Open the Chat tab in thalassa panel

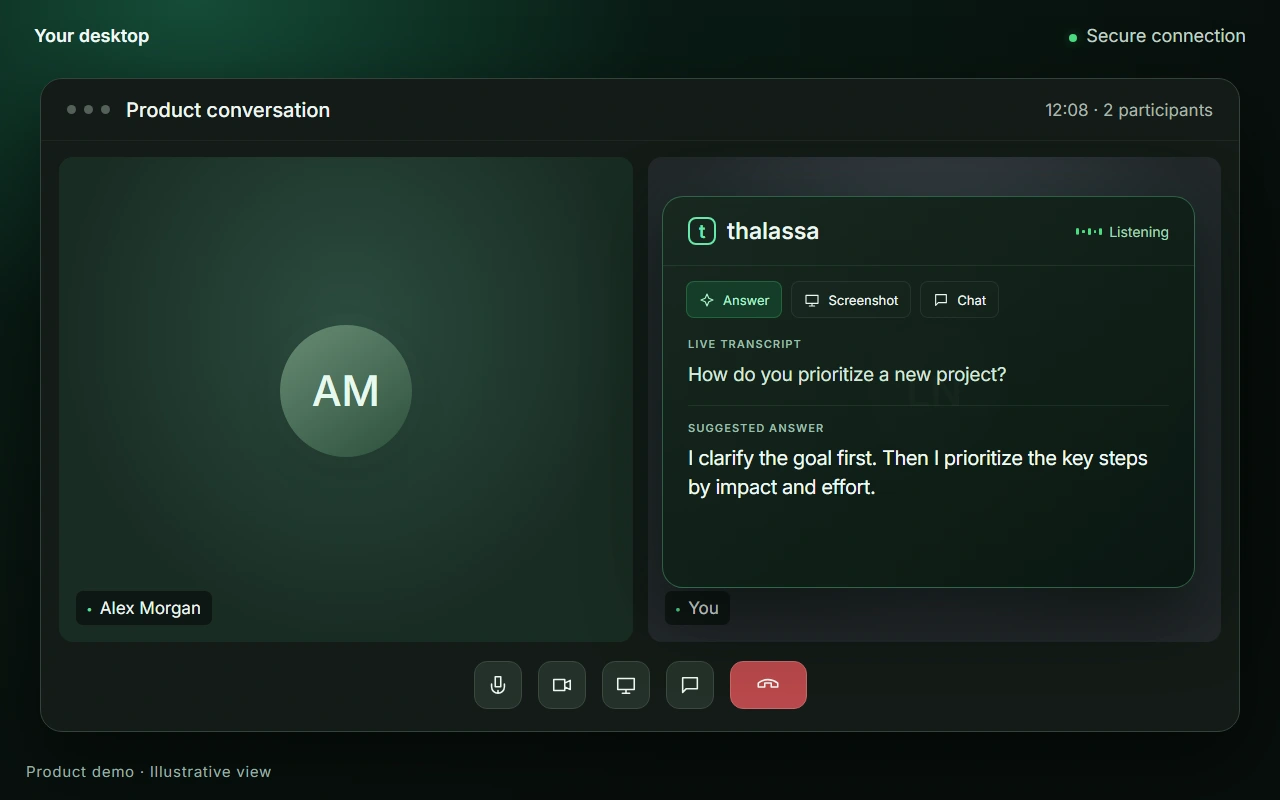[x=959, y=300]
